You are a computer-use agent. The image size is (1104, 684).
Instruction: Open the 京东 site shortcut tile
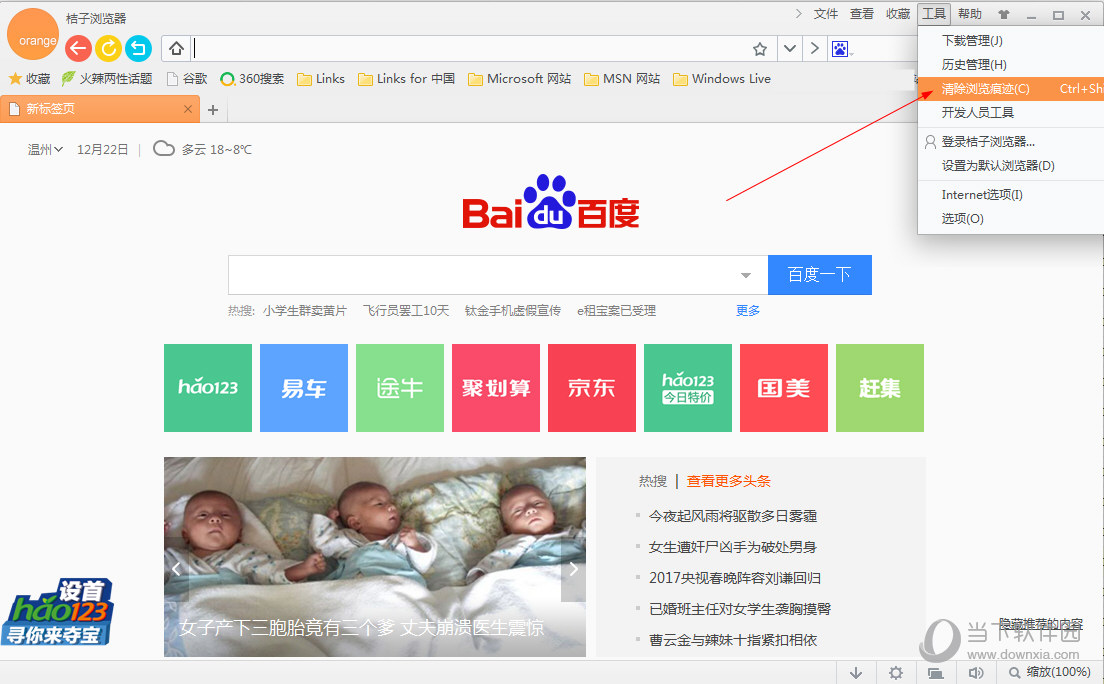pos(591,388)
